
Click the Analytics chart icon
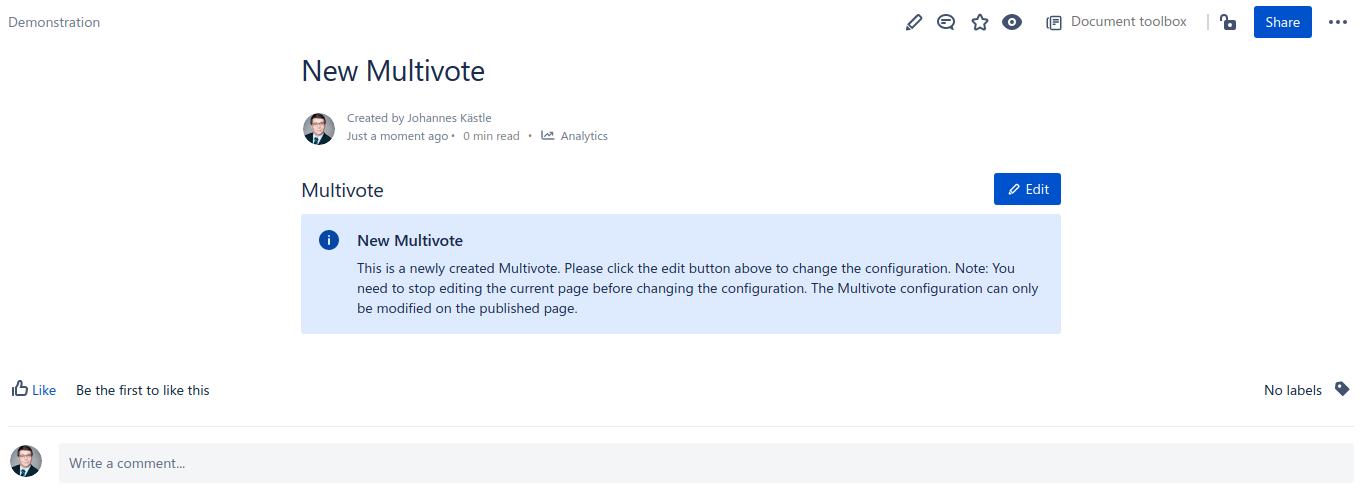coord(548,136)
